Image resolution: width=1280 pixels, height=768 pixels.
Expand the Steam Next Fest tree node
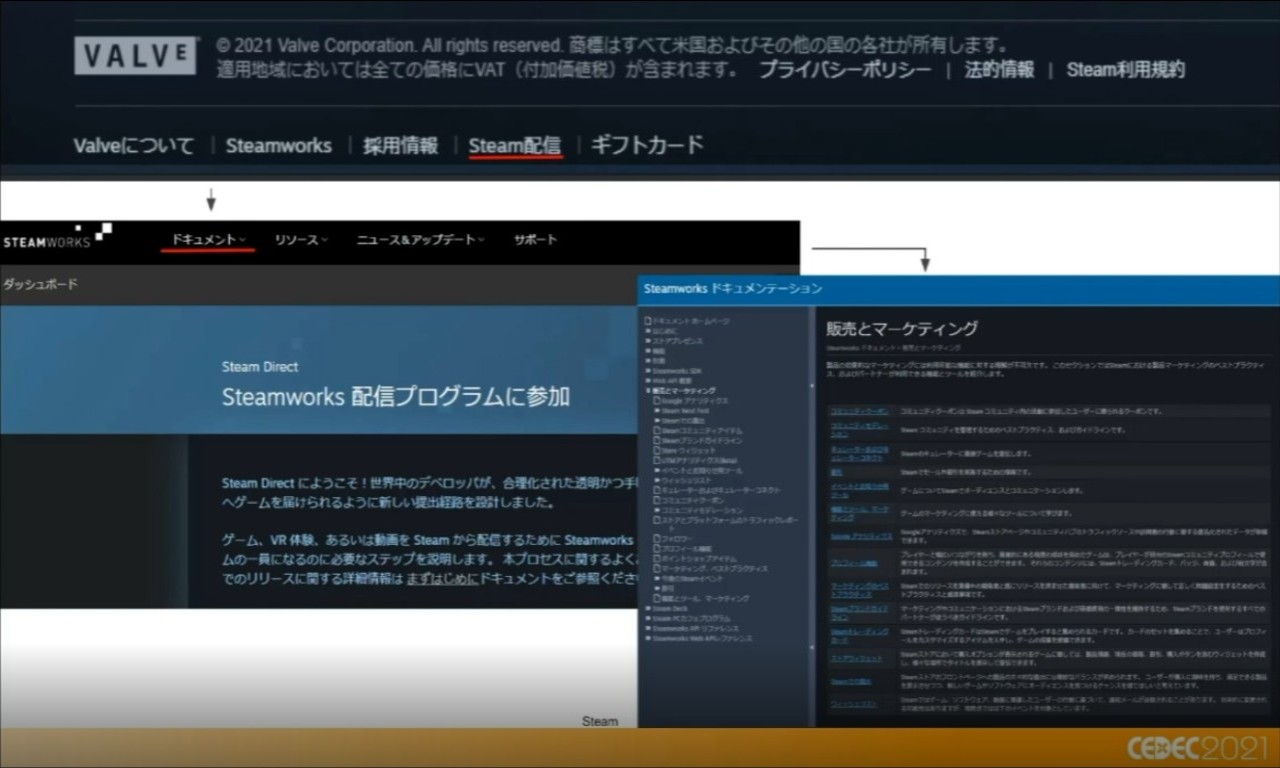coord(657,411)
